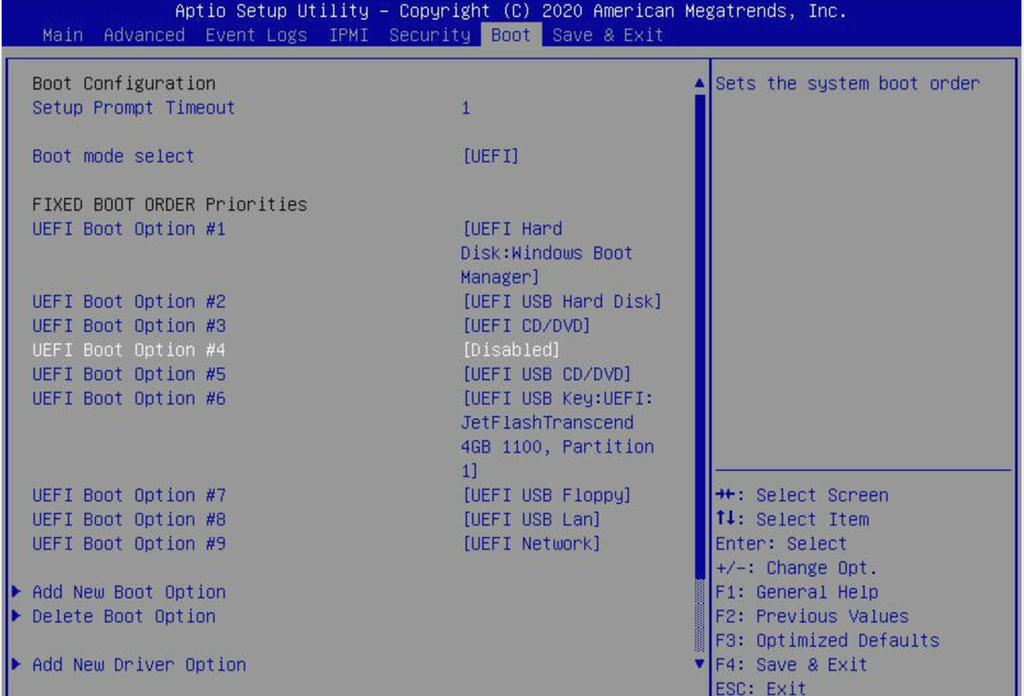Select UEFI Boot Option #9 Network value
Viewport: 1024px width, 696px height.
click(531, 544)
